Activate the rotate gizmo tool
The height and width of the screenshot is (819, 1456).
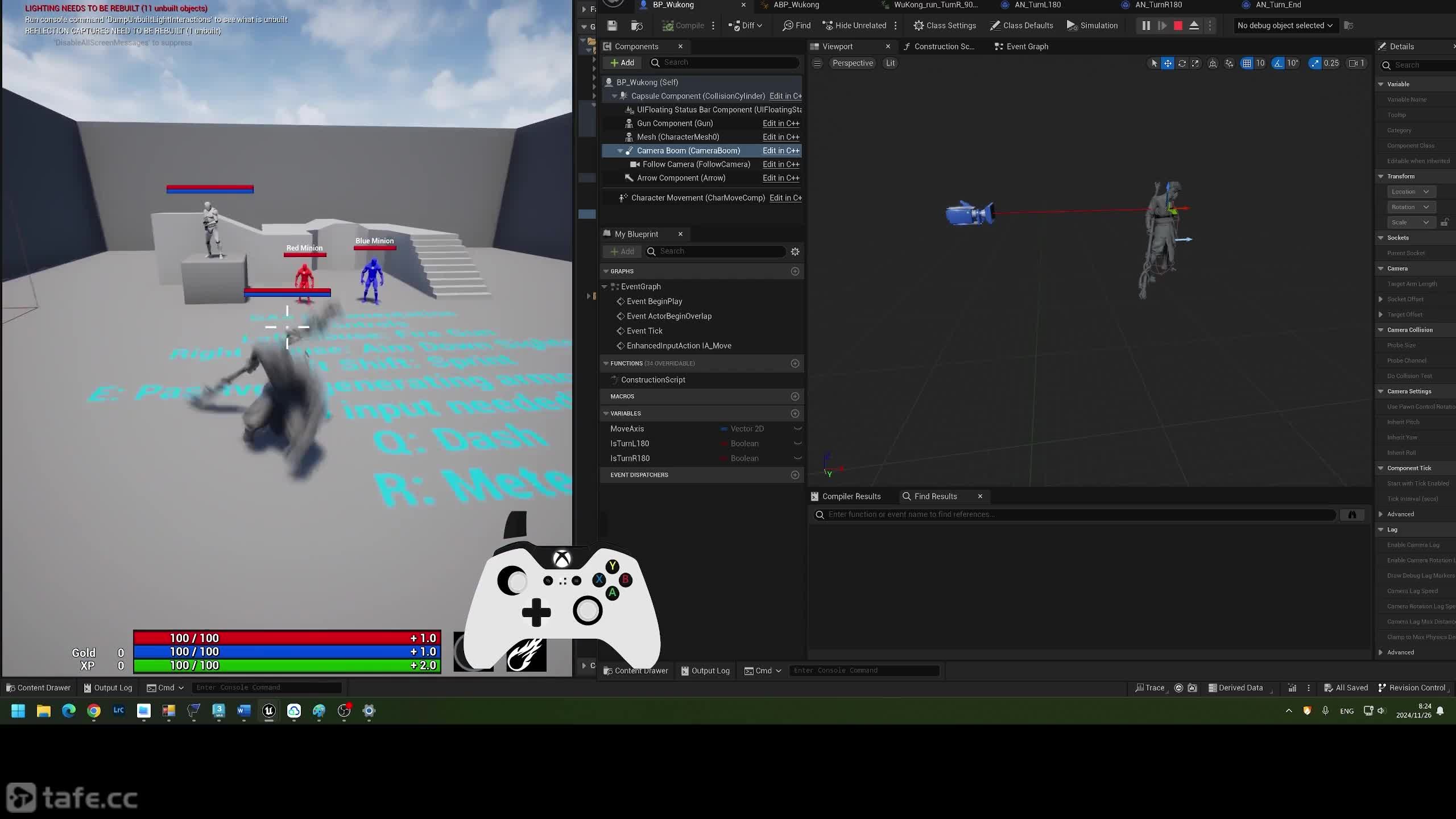tap(1182, 63)
